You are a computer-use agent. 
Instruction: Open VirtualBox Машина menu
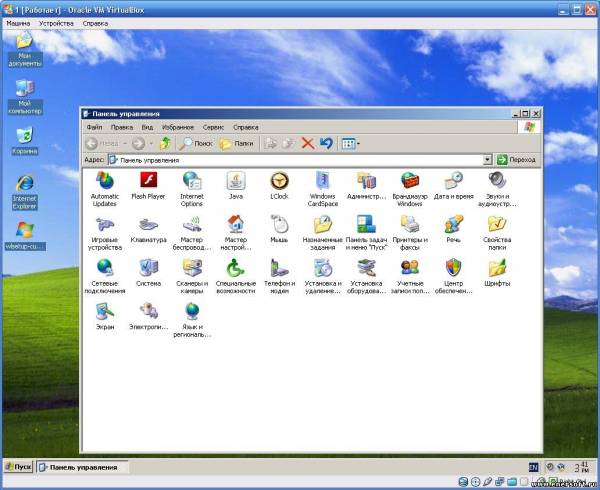click(18, 23)
